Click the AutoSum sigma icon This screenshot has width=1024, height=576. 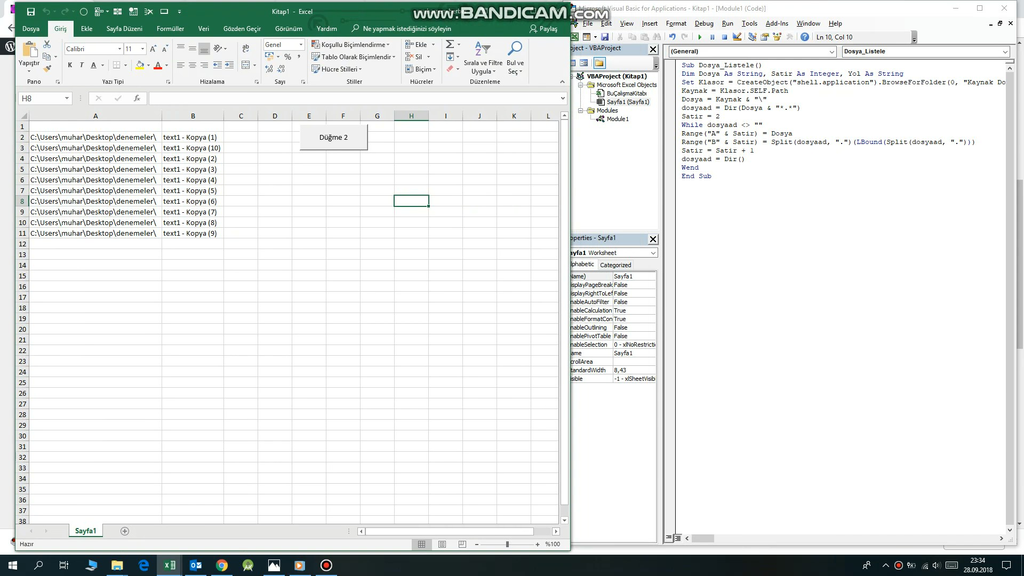pyautogui.click(x=449, y=44)
